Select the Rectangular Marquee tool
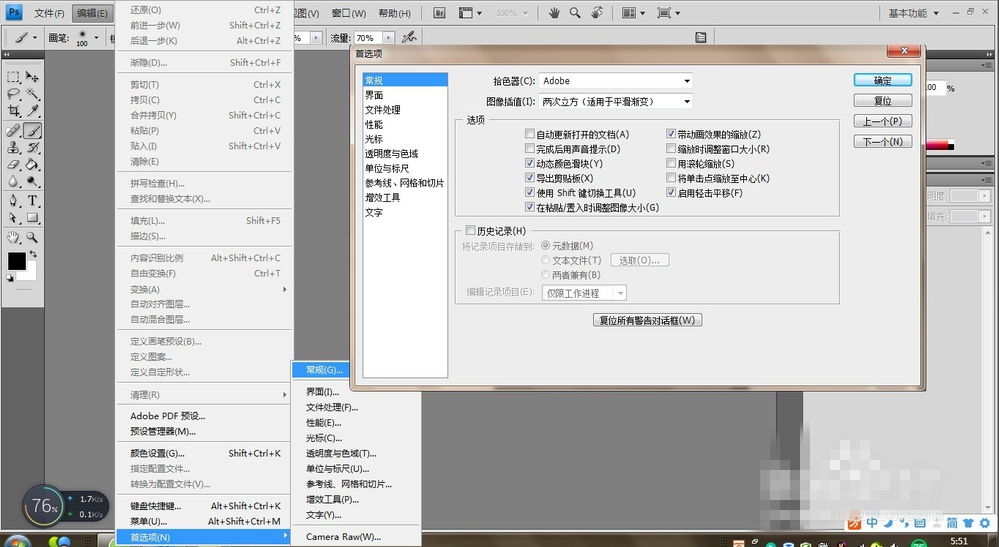This screenshot has width=999, height=547. pyautogui.click(x=14, y=77)
